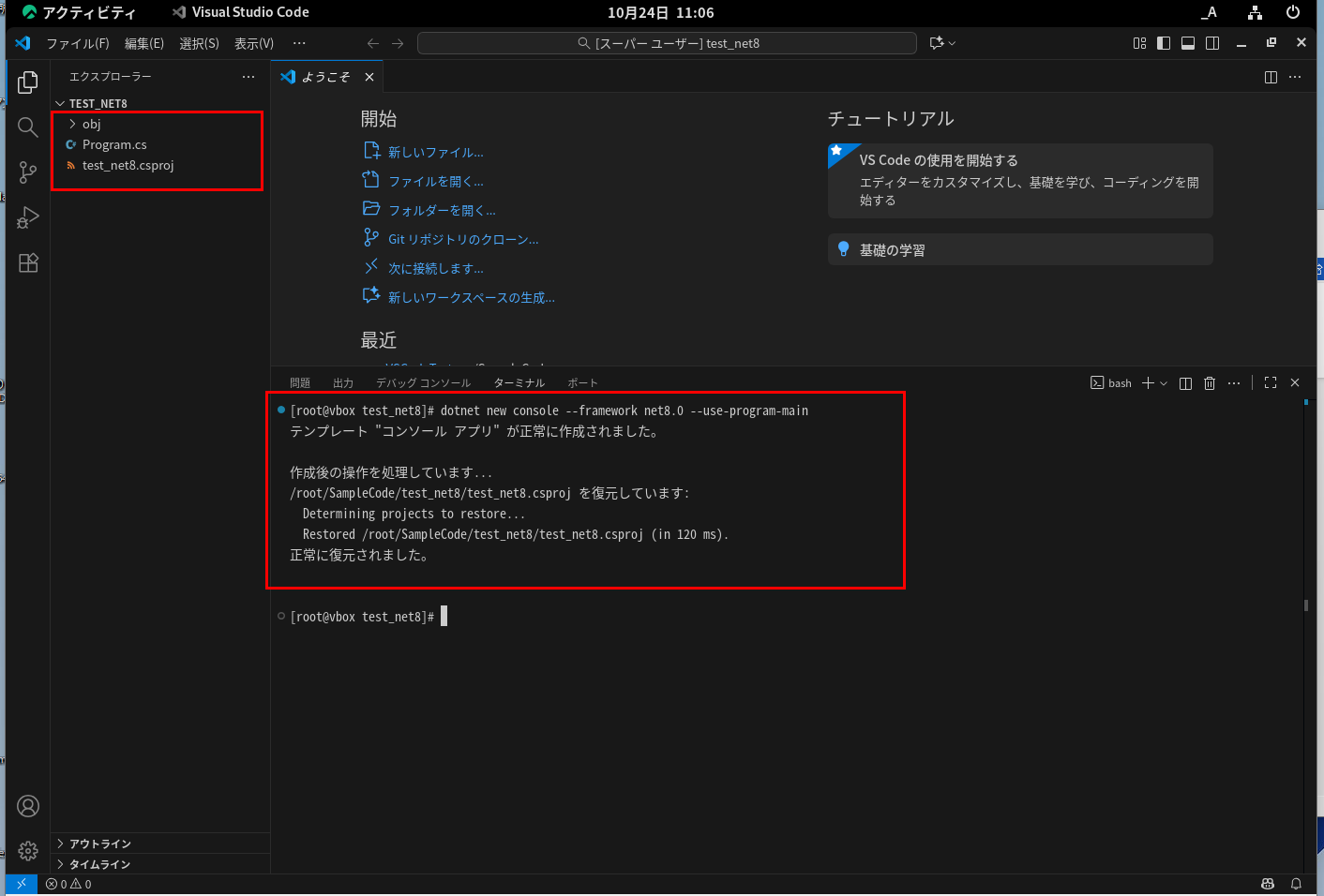This screenshot has width=1324, height=896.
Task: Click the 新しいファイル... link
Action: [435, 153]
